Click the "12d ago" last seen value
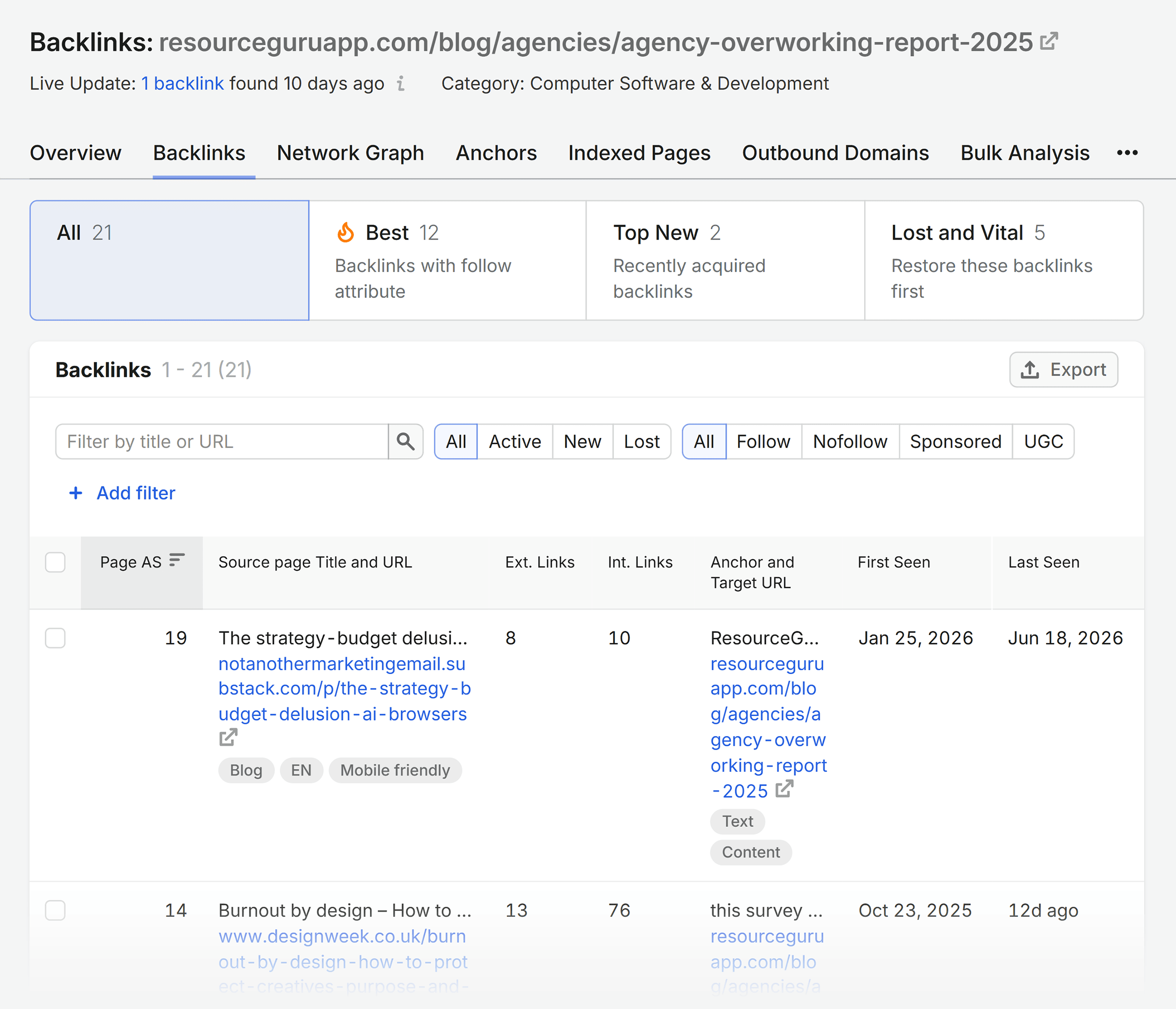The image size is (1176, 1009). (x=1043, y=911)
